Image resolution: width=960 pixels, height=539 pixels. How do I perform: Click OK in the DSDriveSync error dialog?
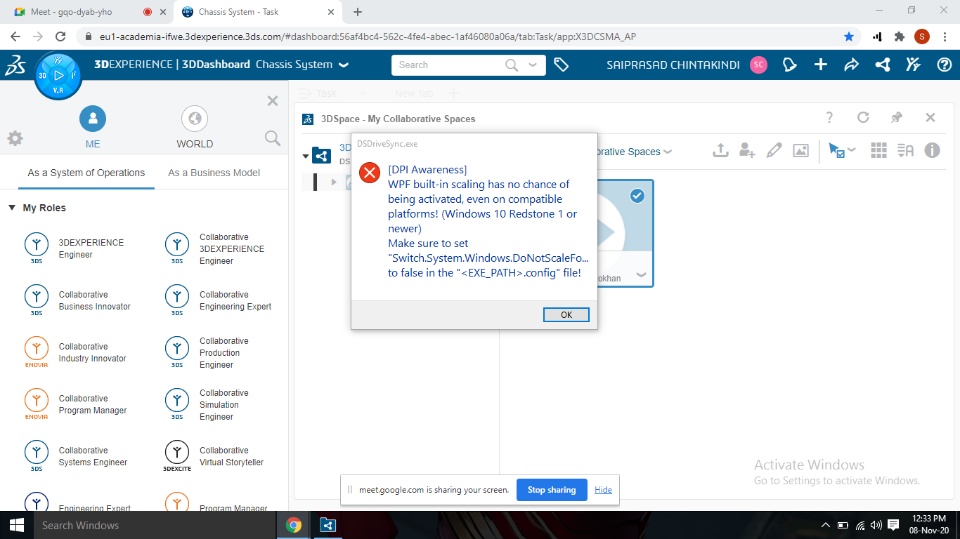[566, 314]
